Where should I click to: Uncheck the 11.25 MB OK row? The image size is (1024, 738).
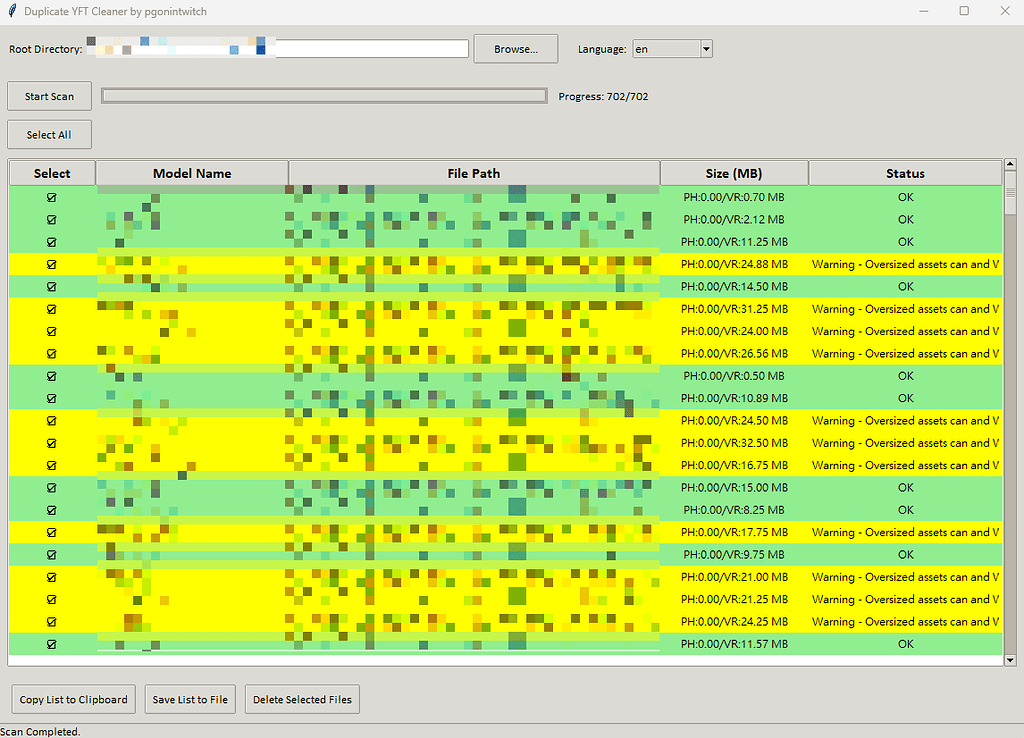coord(51,242)
